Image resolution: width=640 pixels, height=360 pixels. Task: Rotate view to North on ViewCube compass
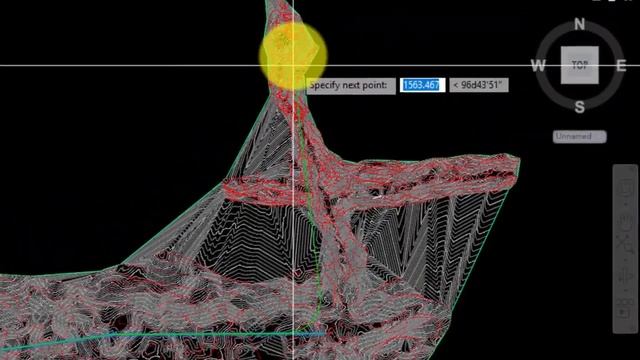pos(579,24)
